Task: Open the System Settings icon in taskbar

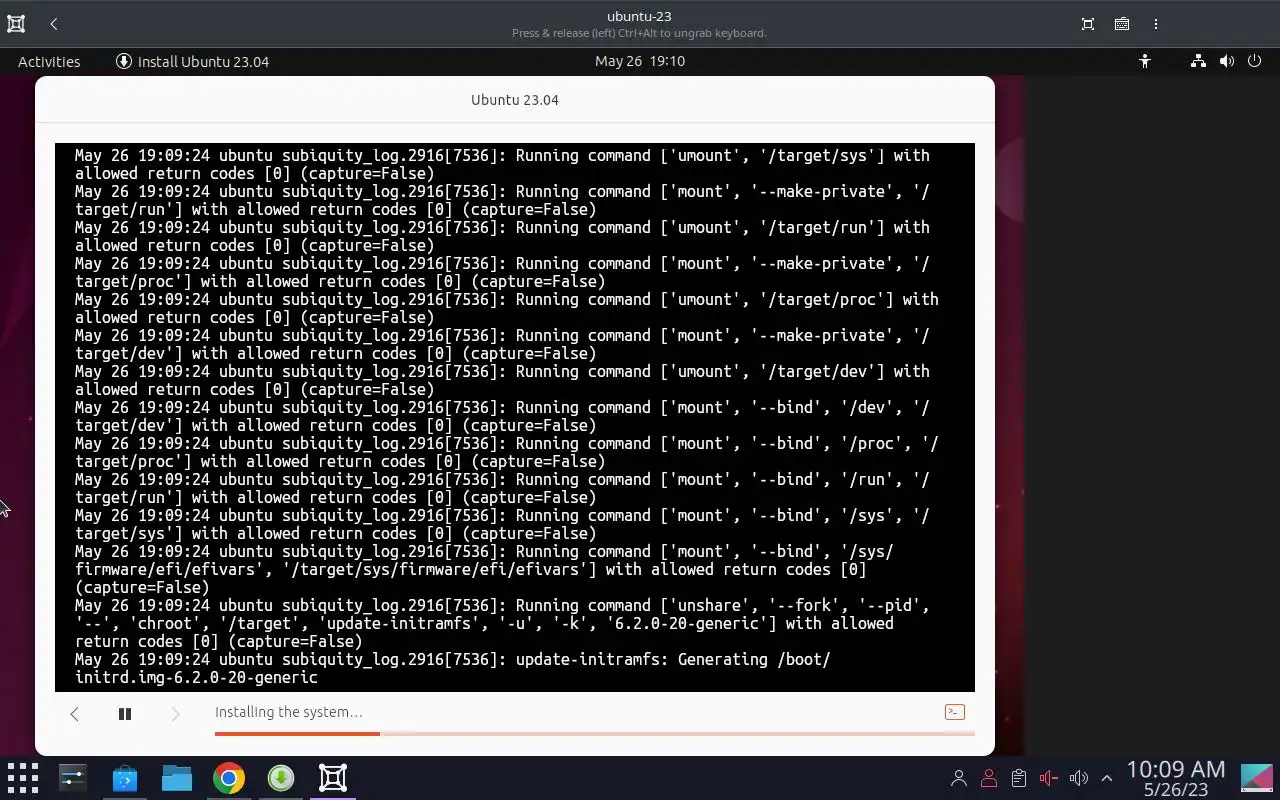Action: 73,778
